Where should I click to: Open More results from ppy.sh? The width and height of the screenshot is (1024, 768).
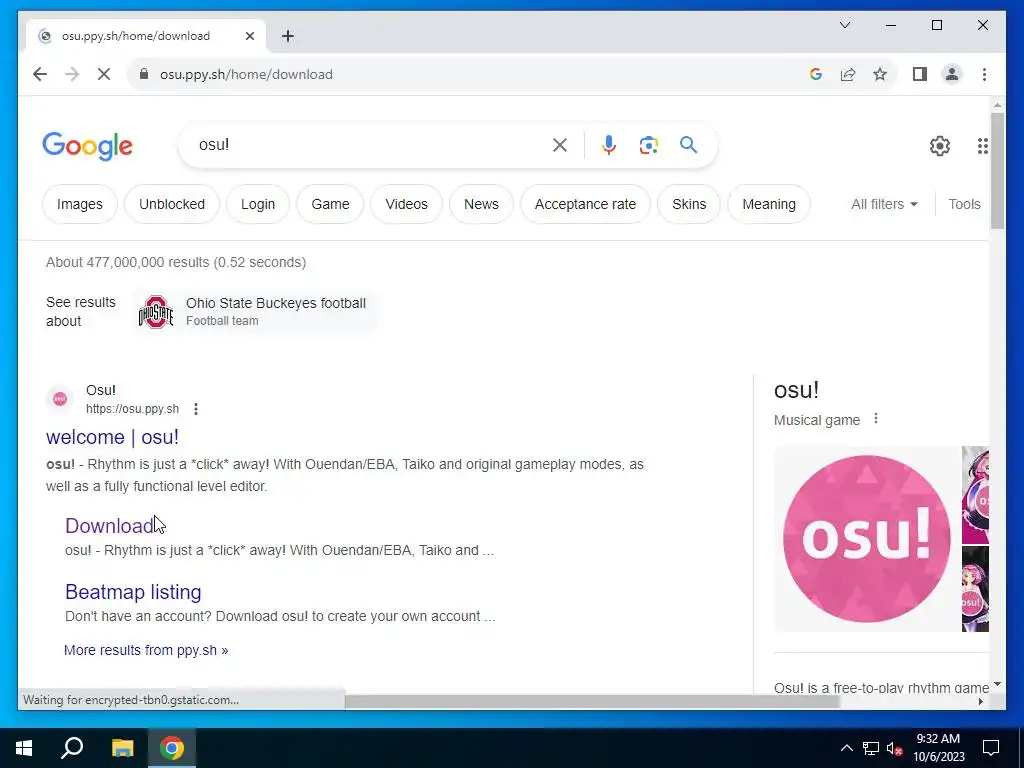click(146, 650)
